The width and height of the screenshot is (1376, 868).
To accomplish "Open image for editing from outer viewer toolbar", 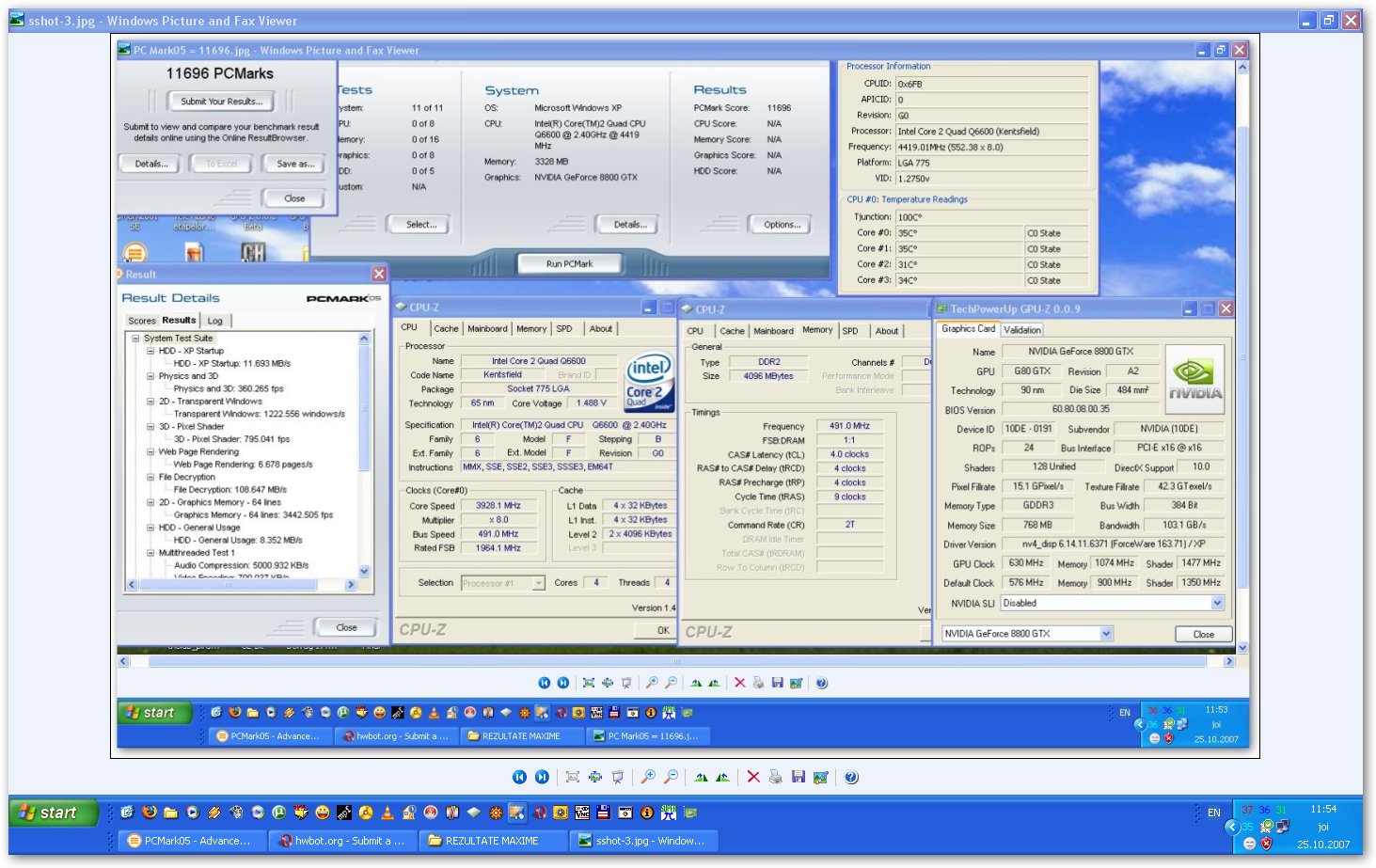I will coord(820,777).
